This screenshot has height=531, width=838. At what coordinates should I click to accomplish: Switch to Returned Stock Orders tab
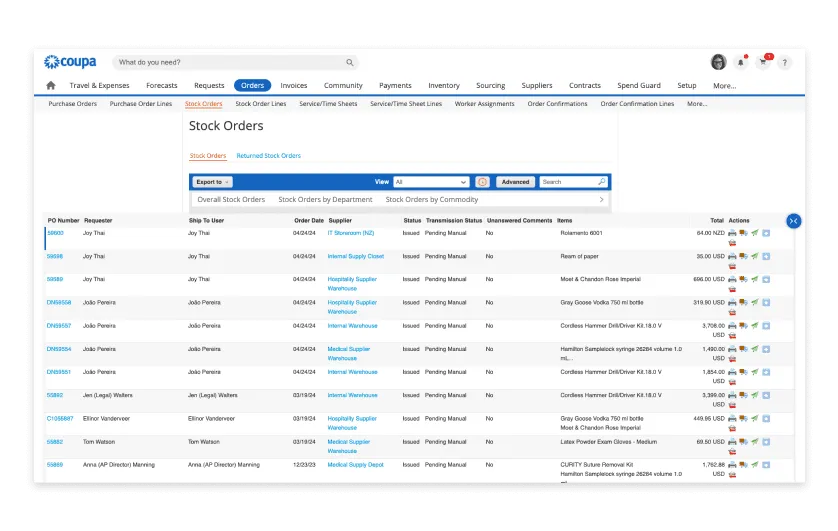[268, 156]
